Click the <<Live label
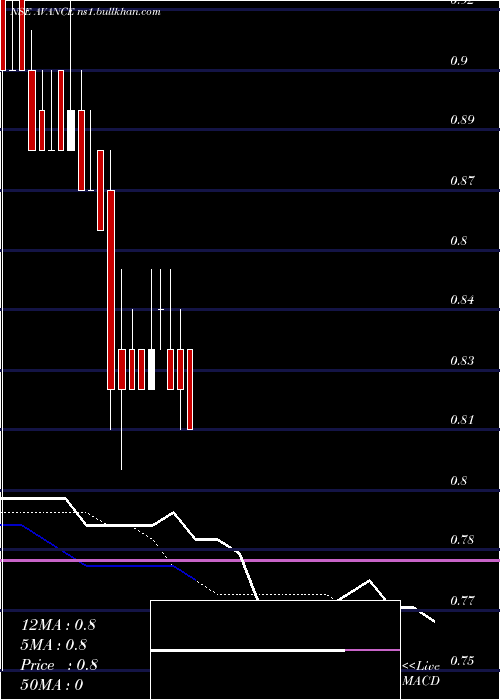Screen dimensions: 500x700 421,666
